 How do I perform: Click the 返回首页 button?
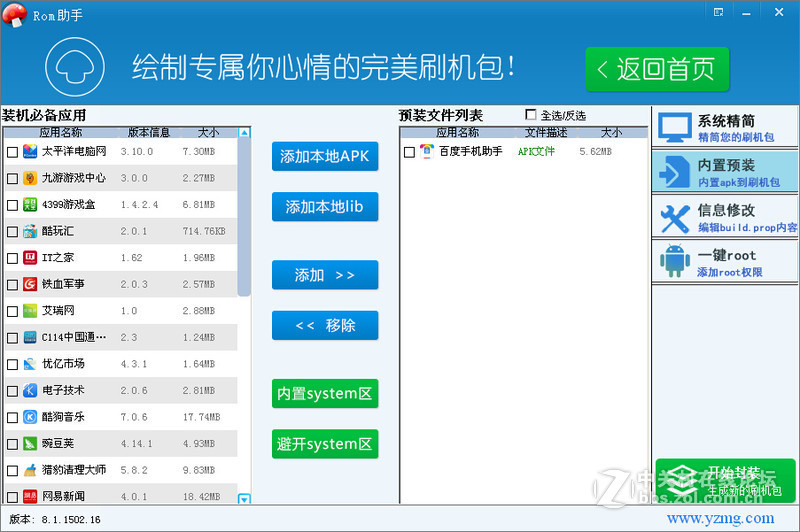coord(657,69)
